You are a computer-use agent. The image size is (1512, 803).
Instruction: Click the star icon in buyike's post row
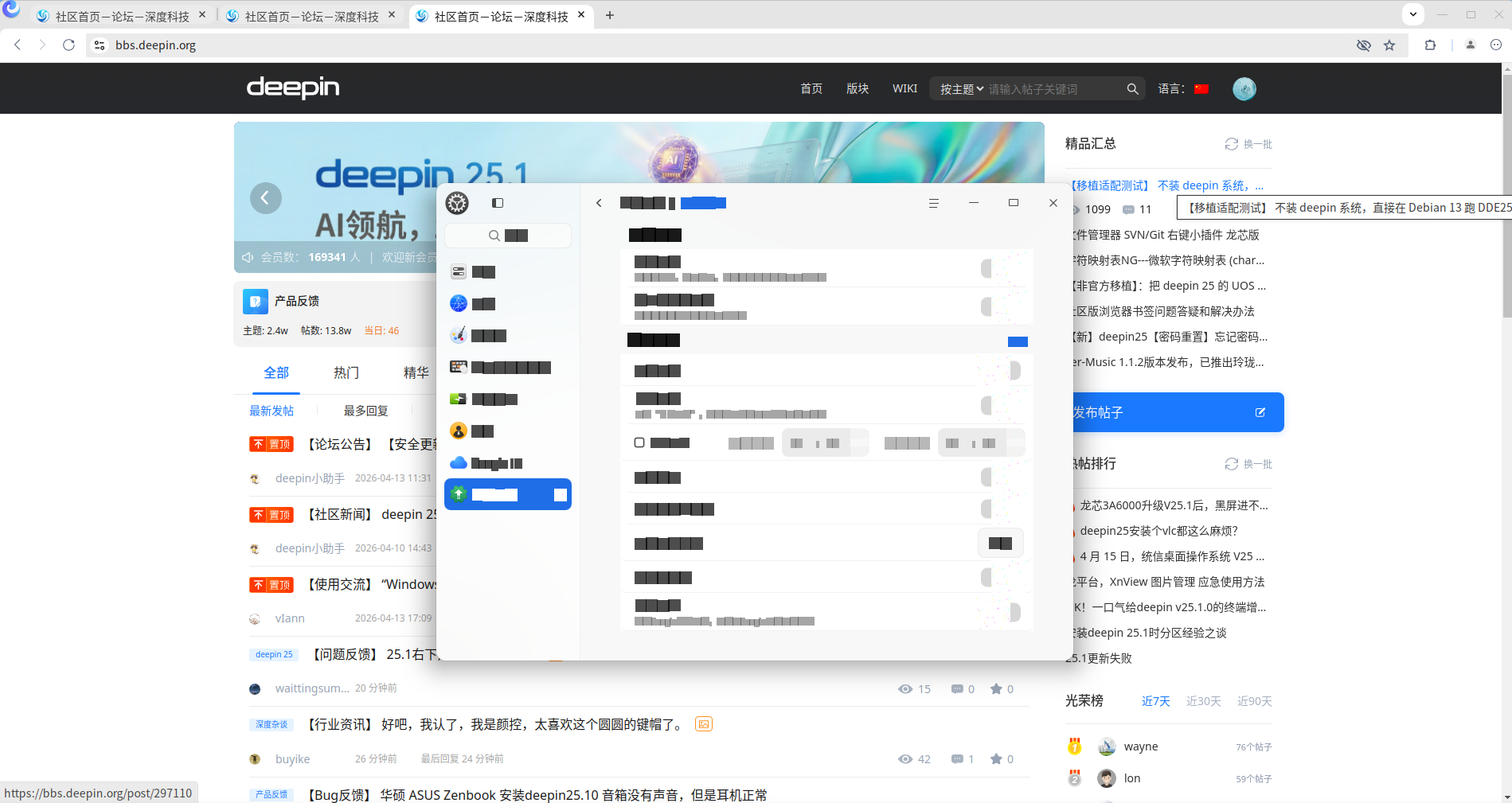996,759
